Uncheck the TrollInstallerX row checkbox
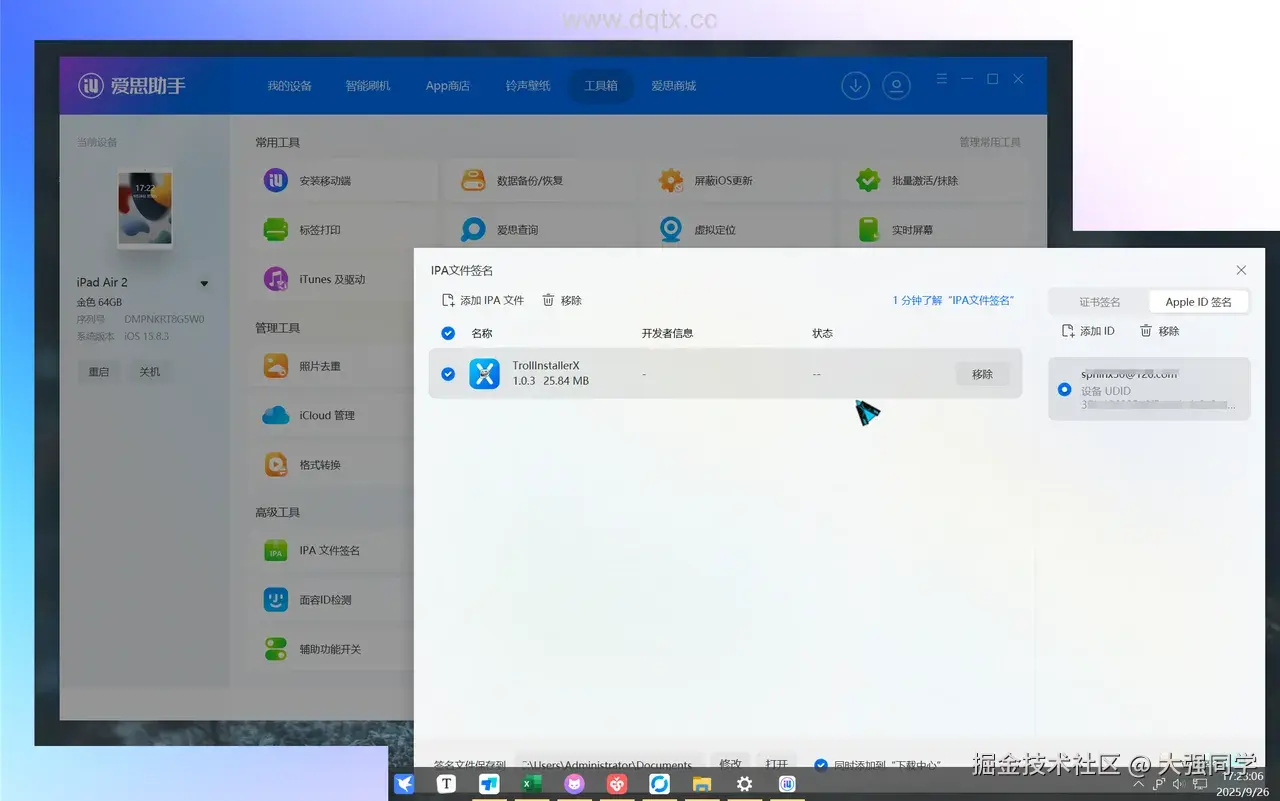 pyautogui.click(x=448, y=374)
